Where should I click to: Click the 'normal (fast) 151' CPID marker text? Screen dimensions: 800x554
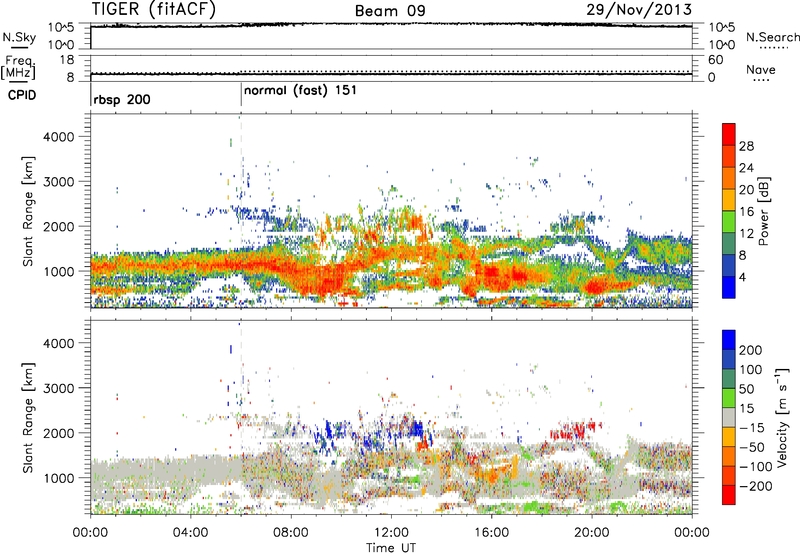click(300, 91)
